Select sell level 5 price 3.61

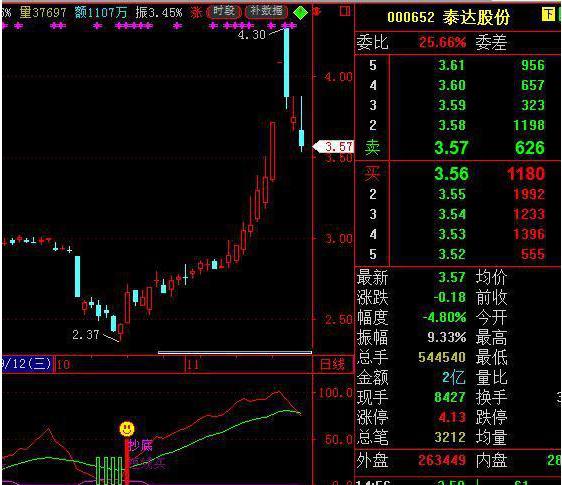tap(451, 65)
